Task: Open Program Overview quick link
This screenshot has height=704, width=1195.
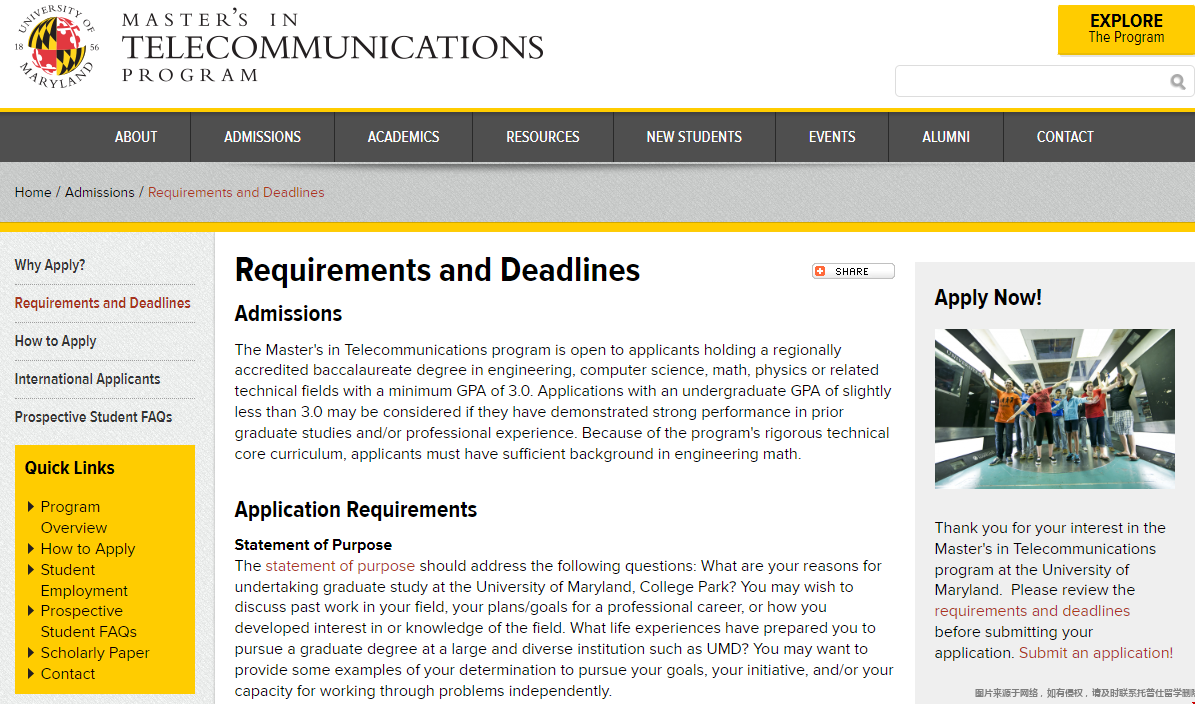Action: pos(73,517)
